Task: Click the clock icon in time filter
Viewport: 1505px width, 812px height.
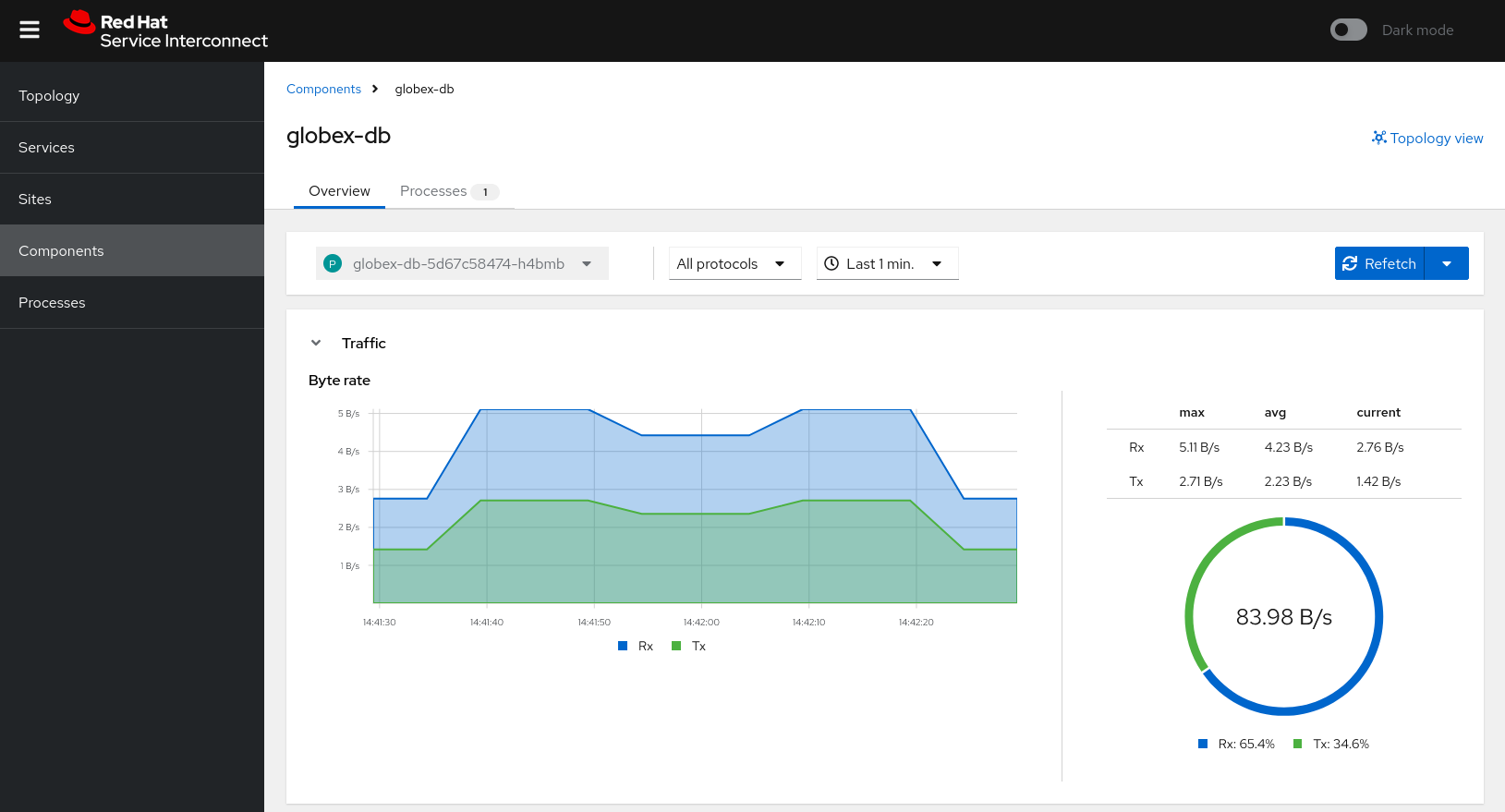Action: (831, 263)
